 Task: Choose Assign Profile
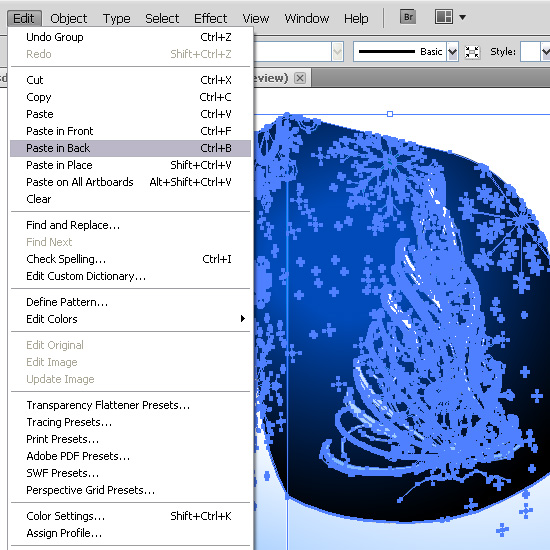(x=130, y=533)
